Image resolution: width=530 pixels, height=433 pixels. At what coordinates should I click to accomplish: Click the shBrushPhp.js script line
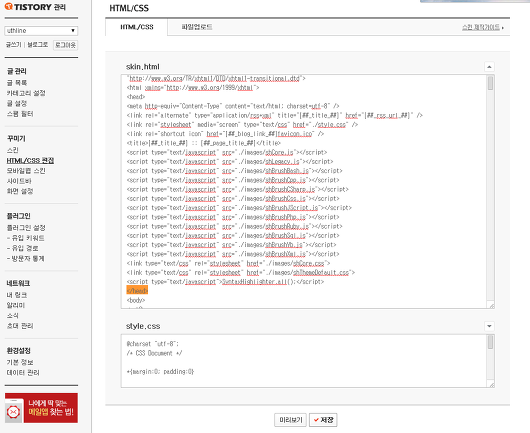pos(233,217)
